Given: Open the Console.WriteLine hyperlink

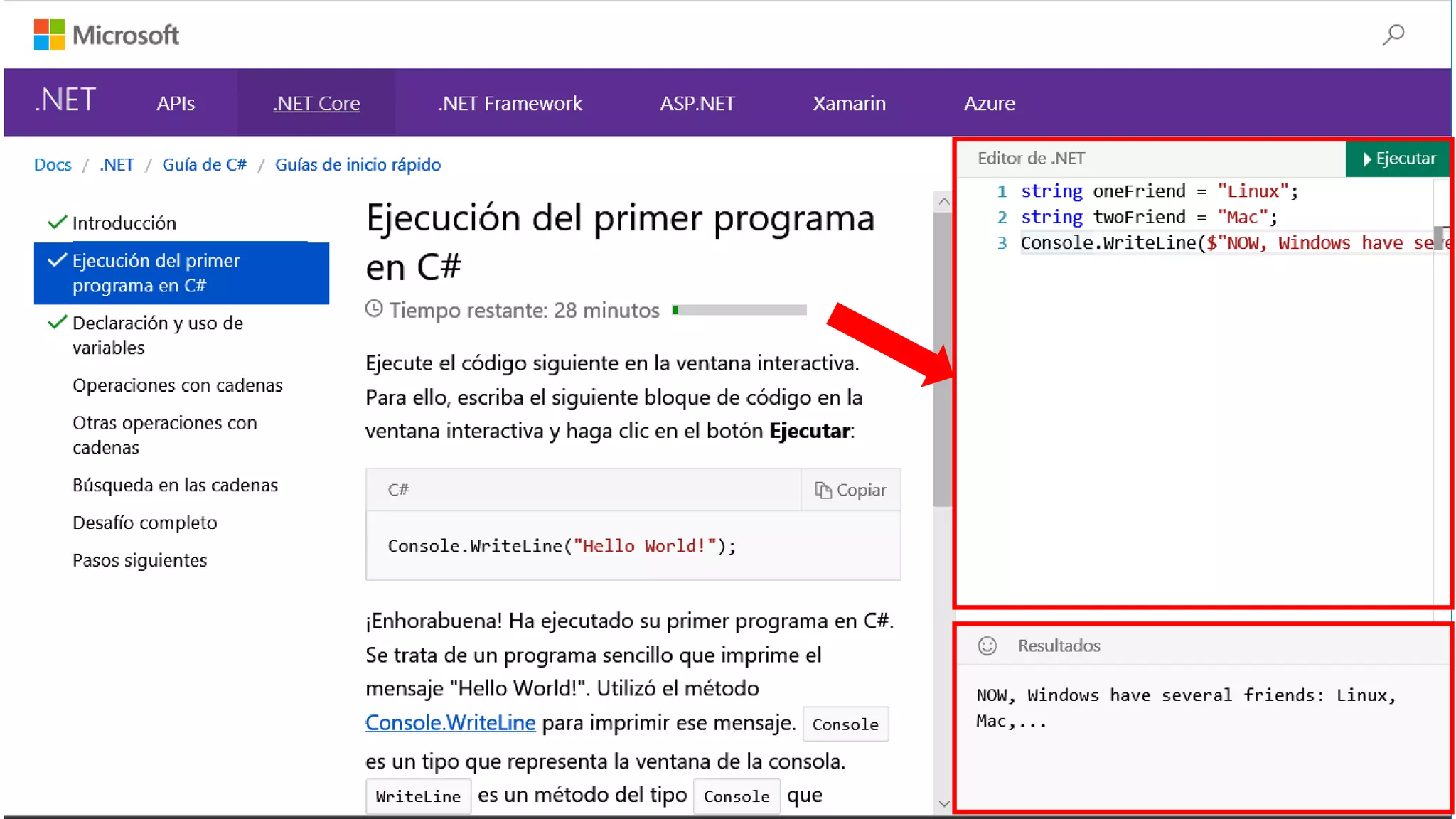Looking at the screenshot, I should [450, 722].
